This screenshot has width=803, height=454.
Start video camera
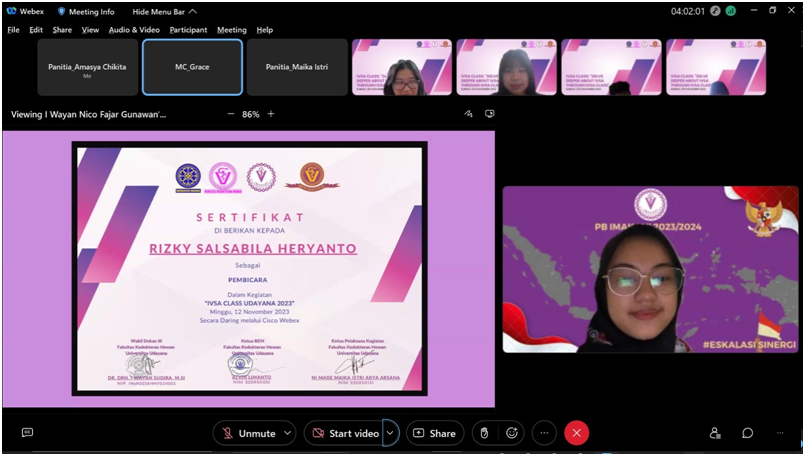tap(344, 433)
